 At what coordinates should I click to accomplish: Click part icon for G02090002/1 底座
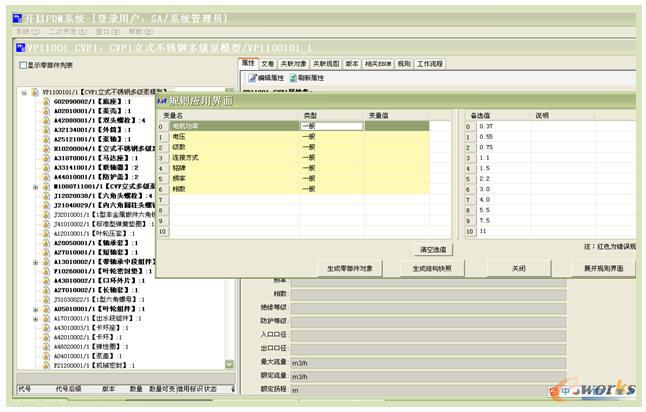point(45,101)
